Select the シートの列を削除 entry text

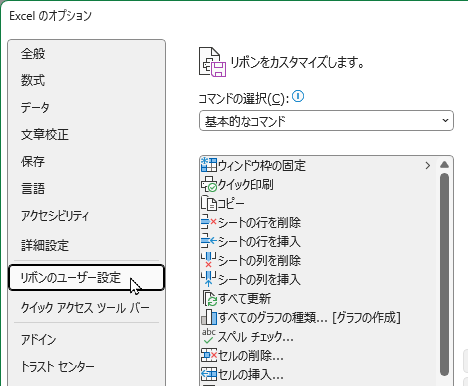click(x=259, y=260)
